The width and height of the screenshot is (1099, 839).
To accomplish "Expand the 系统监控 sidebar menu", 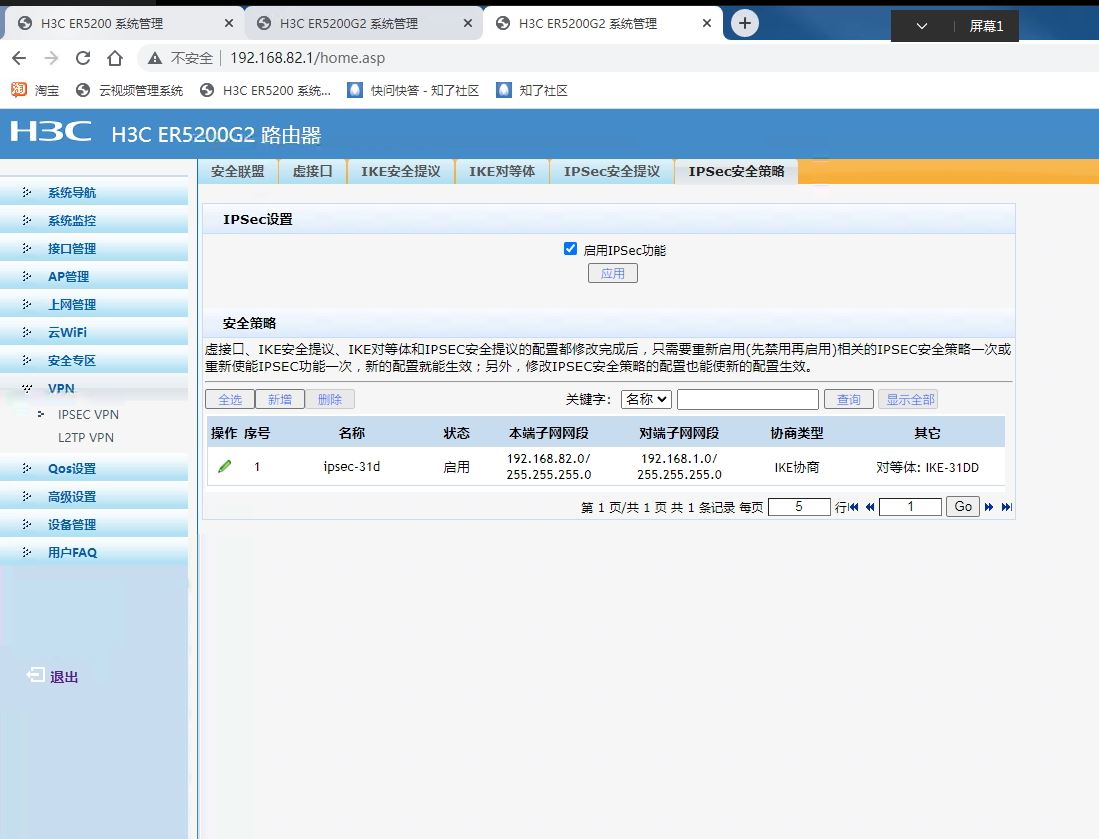I will point(72,221).
